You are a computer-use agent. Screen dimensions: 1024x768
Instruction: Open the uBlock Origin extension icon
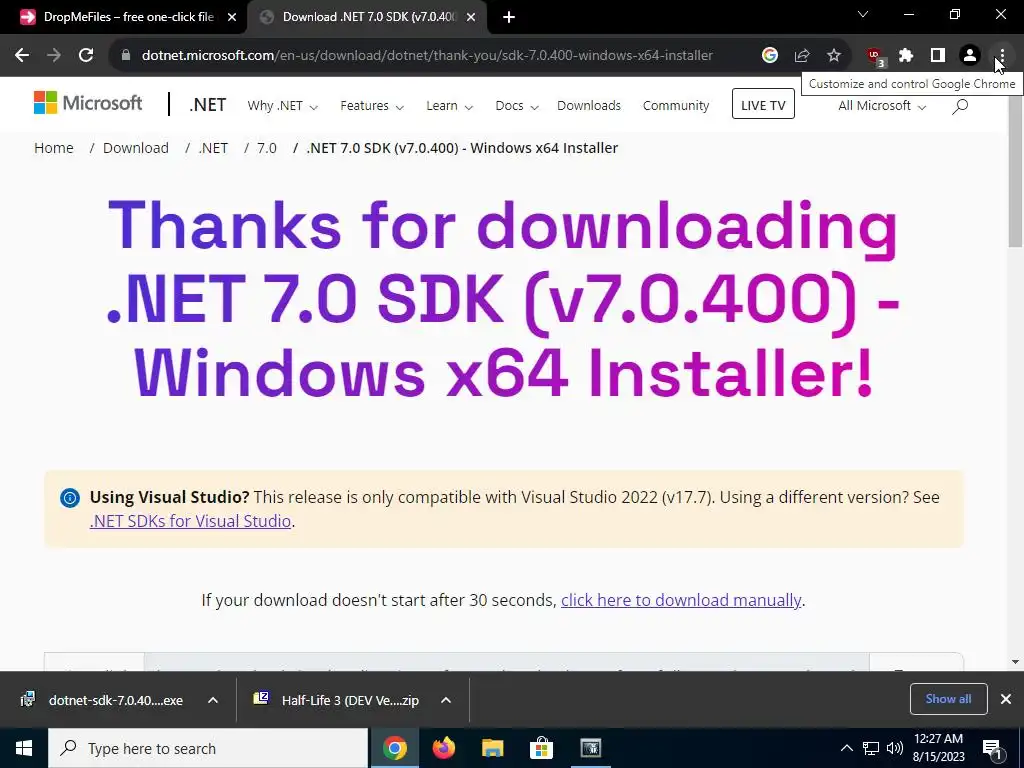874,56
